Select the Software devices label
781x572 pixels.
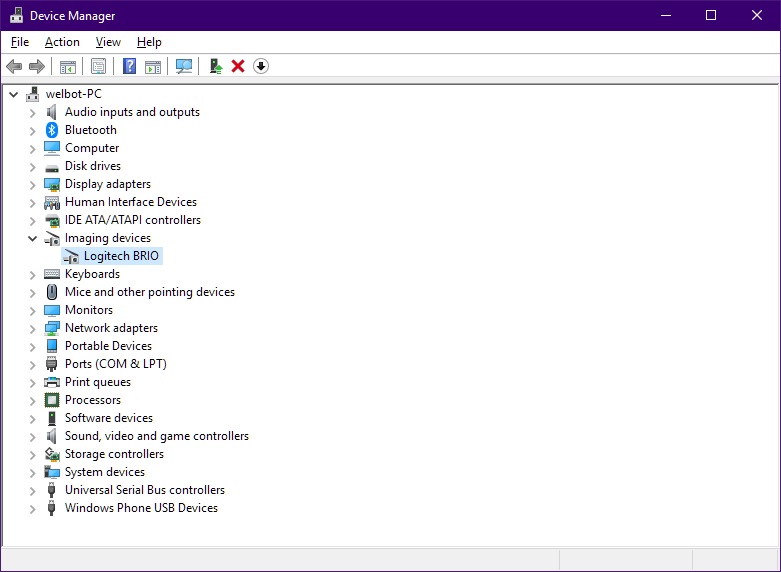click(109, 418)
